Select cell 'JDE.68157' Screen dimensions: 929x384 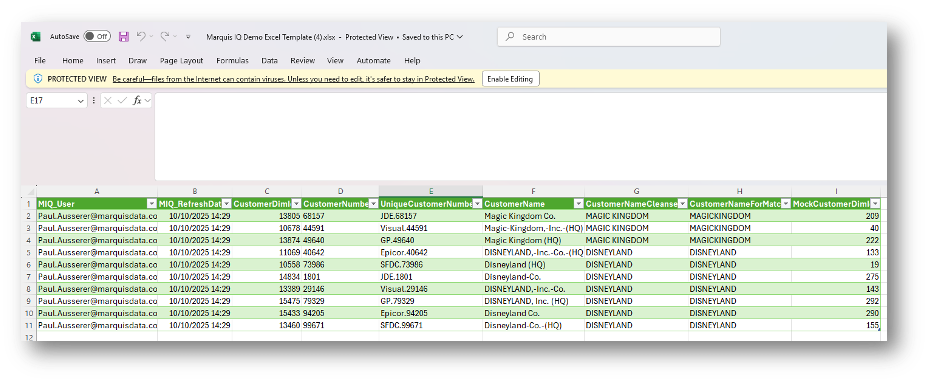pos(431,216)
